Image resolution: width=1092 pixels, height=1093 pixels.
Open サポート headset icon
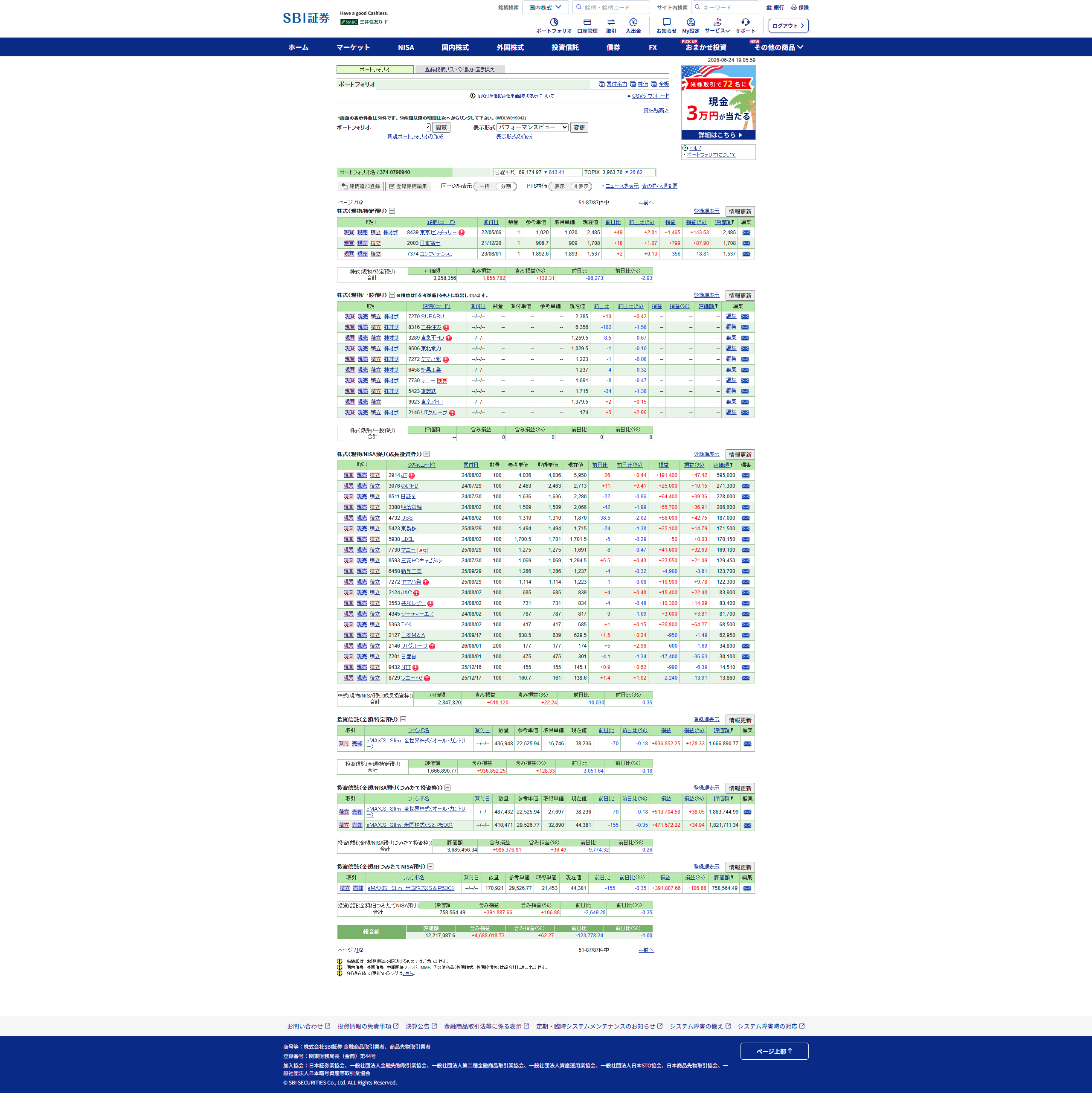745,23
